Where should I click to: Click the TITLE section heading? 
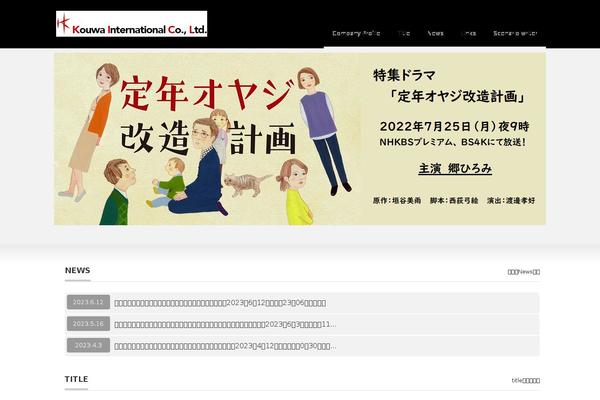(x=77, y=379)
